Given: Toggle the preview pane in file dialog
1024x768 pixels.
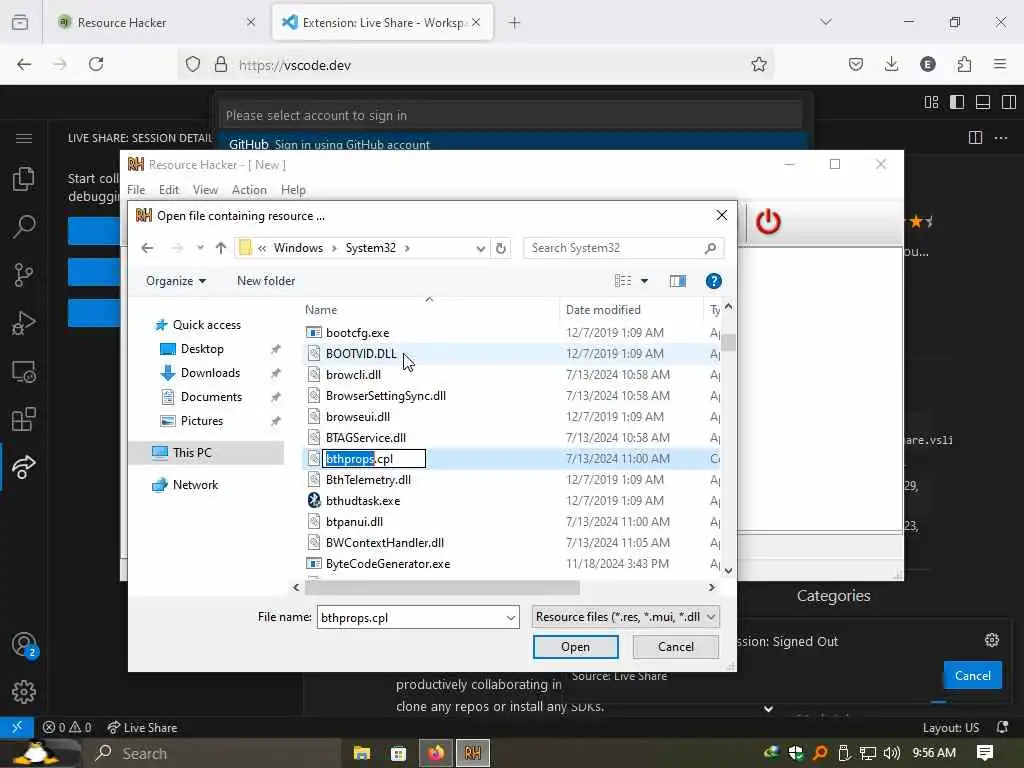Looking at the screenshot, I should (678, 281).
